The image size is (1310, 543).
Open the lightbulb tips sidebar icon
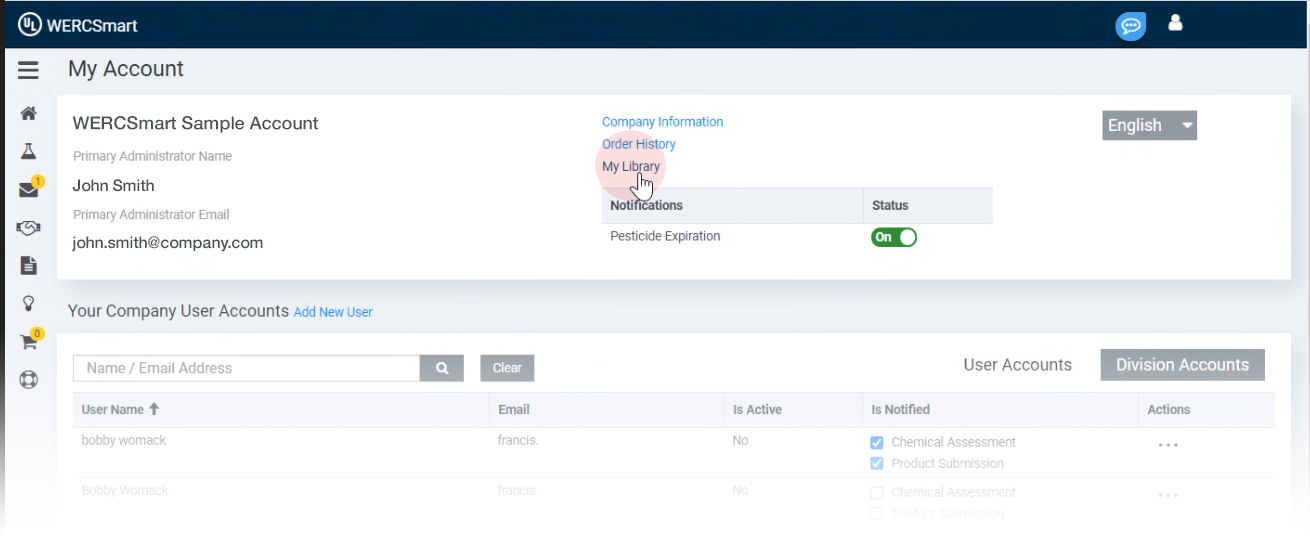point(28,304)
